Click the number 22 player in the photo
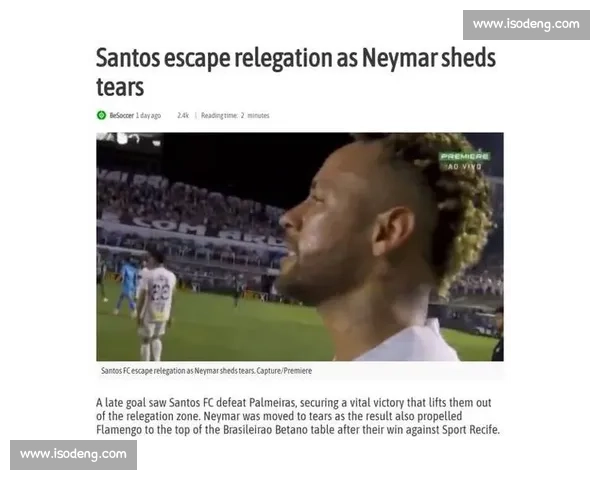 157,302
